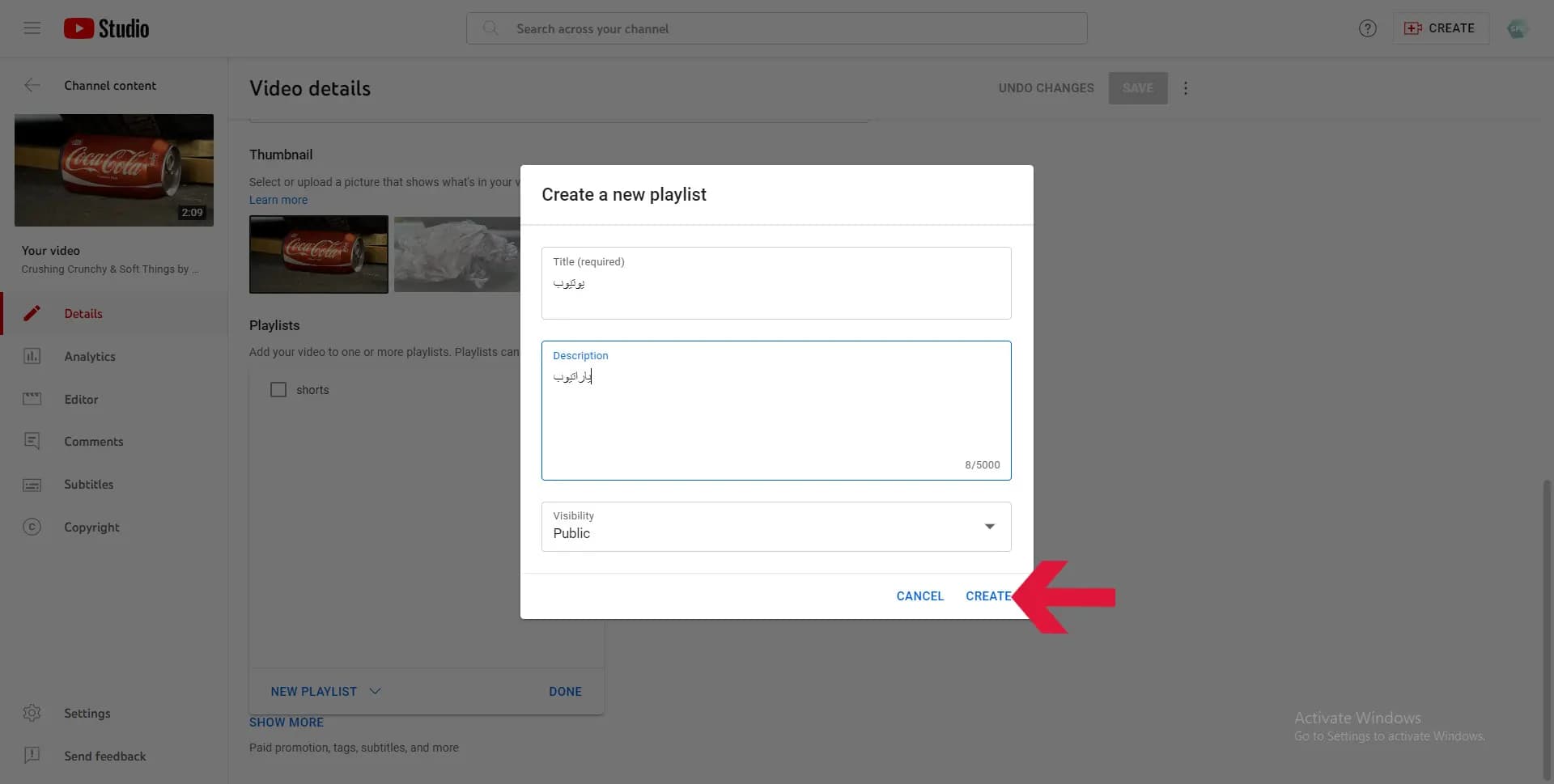1554x784 pixels.
Task: Go back using Channel content arrow
Action: pyautogui.click(x=32, y=85)
